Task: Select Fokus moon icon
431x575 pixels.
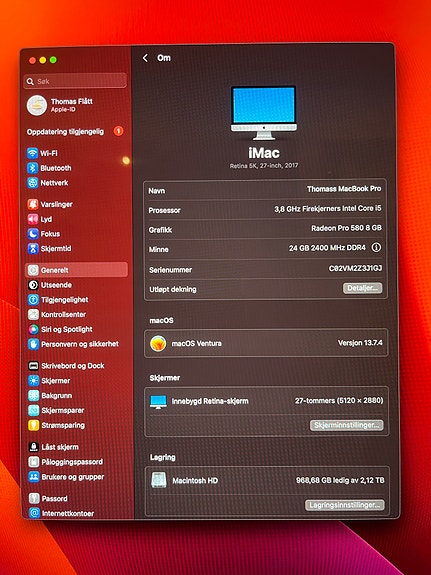Action: tap(33, 234)
